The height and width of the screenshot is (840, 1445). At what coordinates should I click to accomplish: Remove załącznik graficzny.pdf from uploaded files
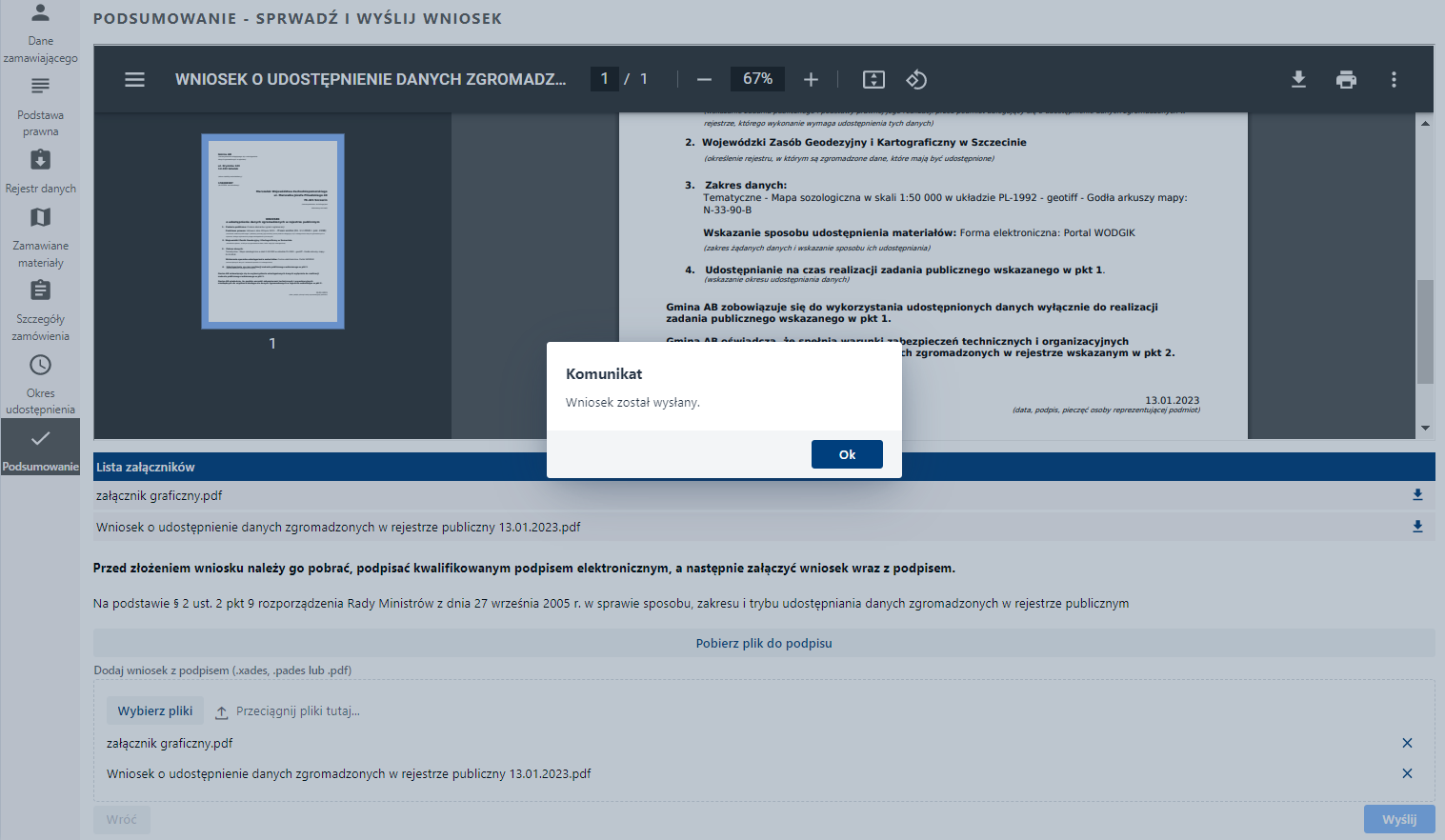[1407, 743]
